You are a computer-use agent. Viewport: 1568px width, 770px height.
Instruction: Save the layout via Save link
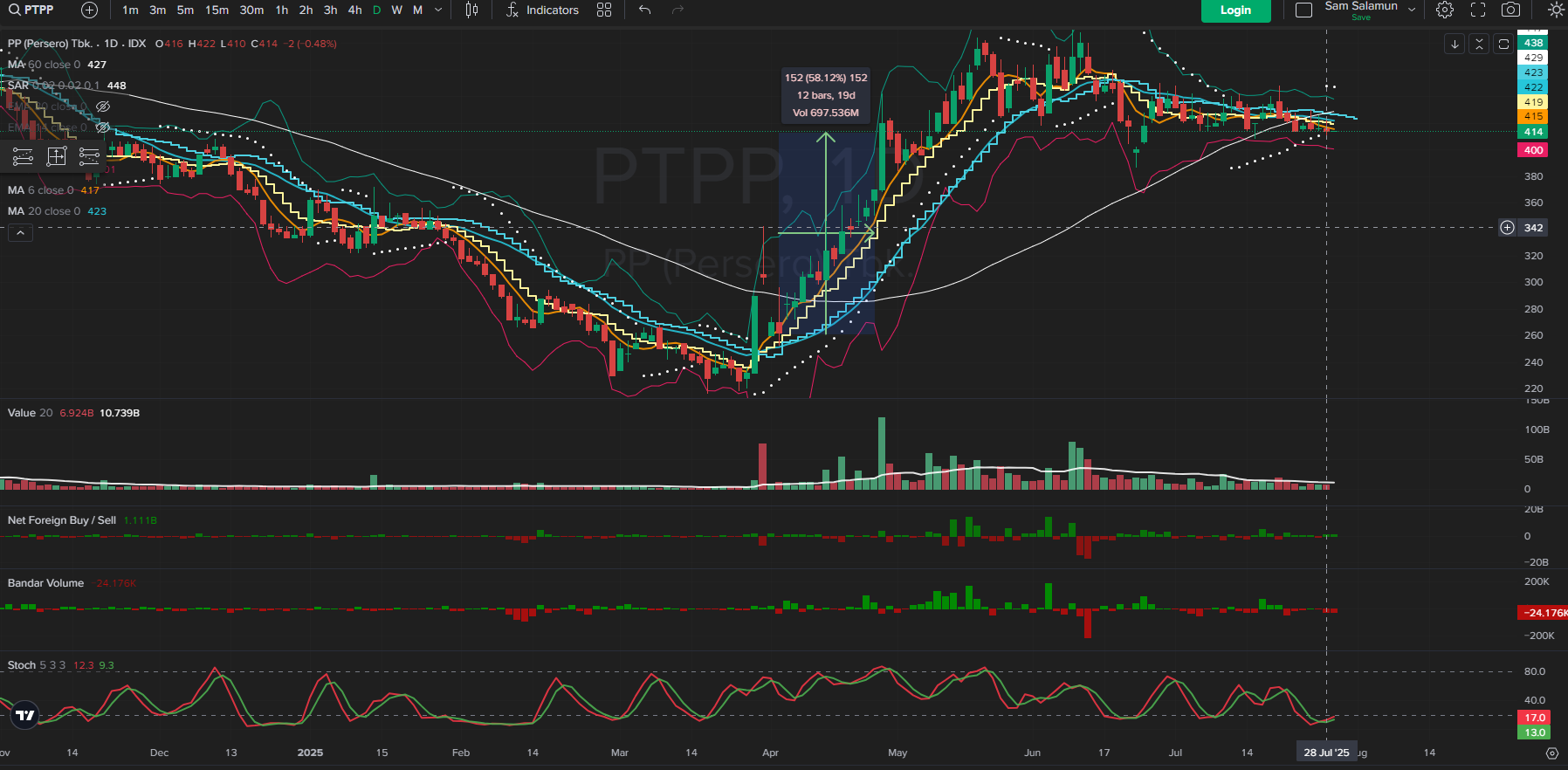1361,17
